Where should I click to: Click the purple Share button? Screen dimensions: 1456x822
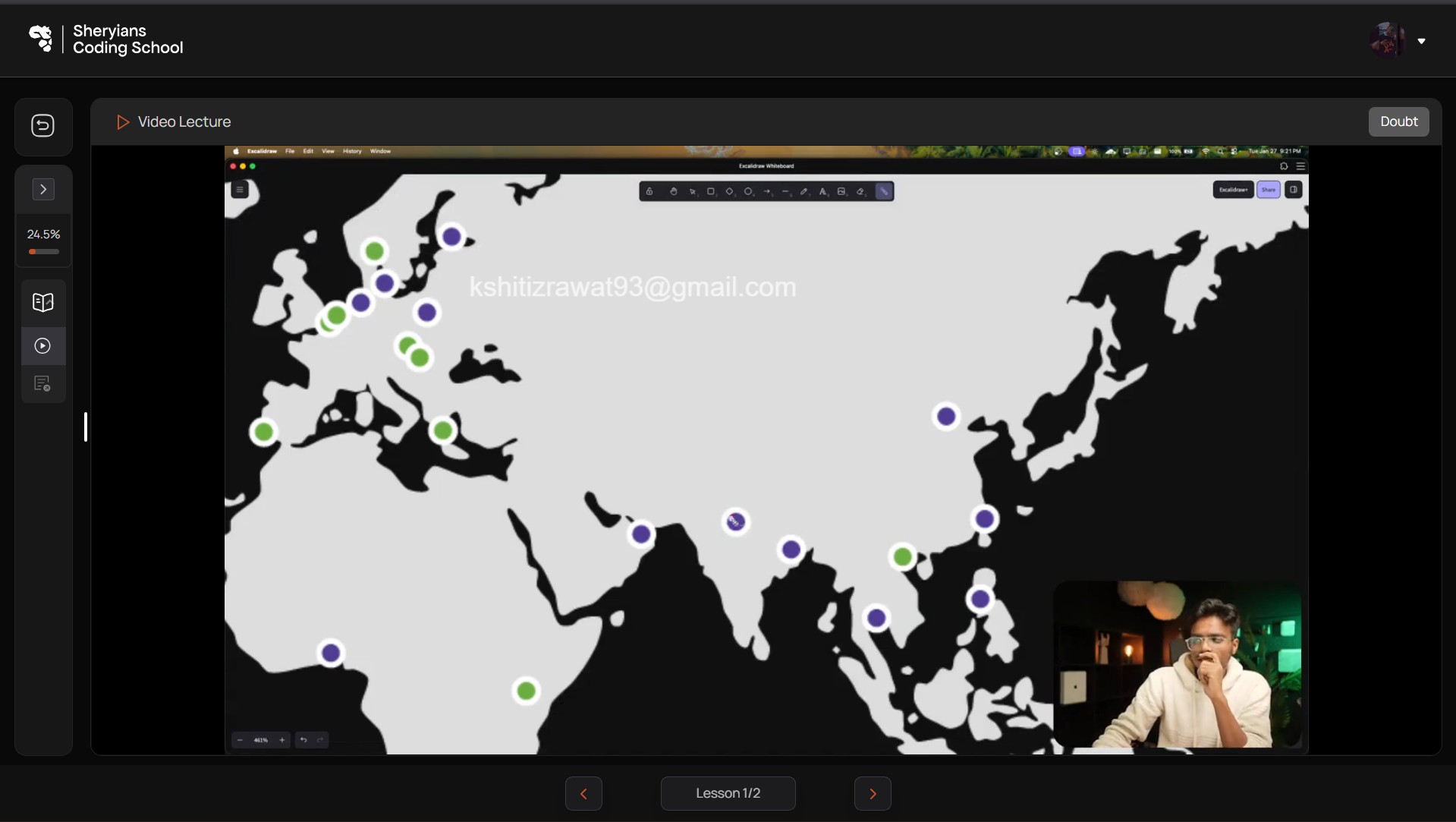click(x=1269, y=190)
